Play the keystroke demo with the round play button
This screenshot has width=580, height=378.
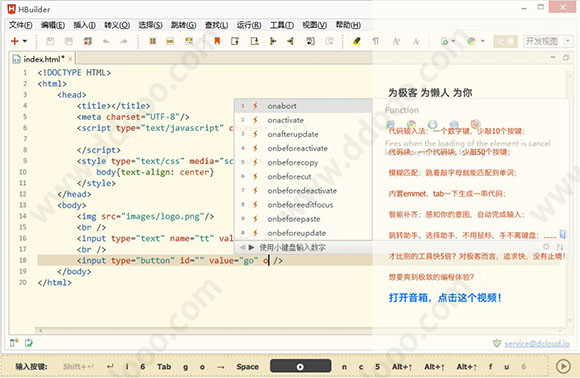point(563,367)
